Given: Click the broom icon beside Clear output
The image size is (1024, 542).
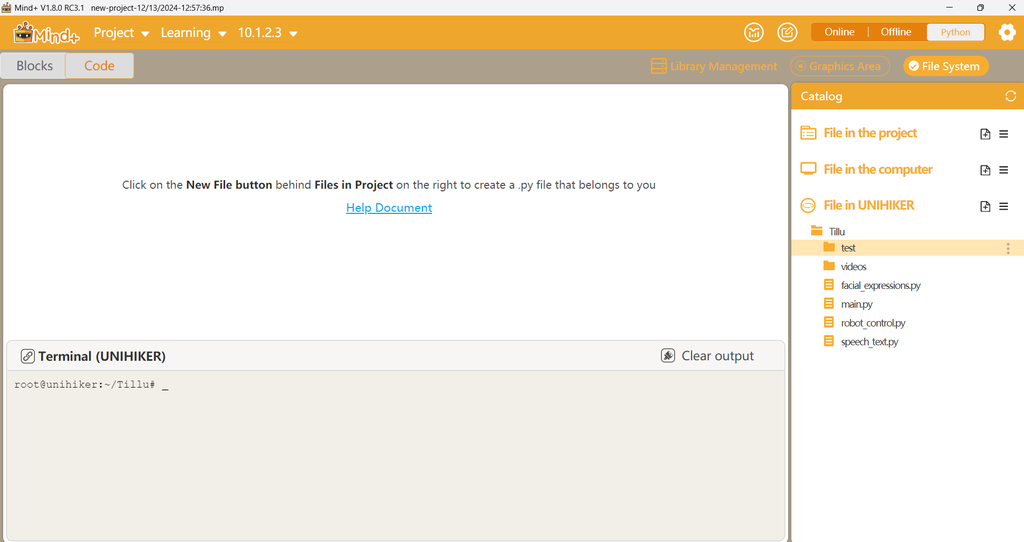Looking at the screenshot, I should (x=667, y=356).
